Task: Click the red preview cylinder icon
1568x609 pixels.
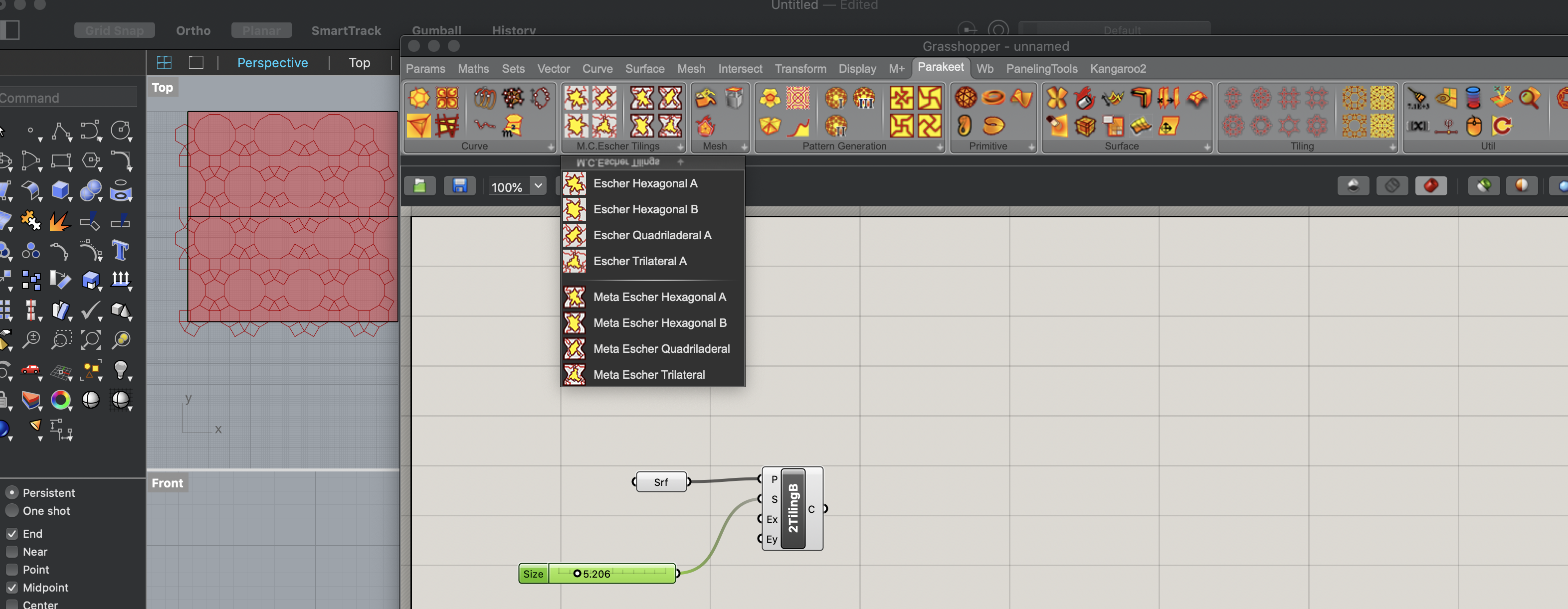Action: tap(1431, 185)
